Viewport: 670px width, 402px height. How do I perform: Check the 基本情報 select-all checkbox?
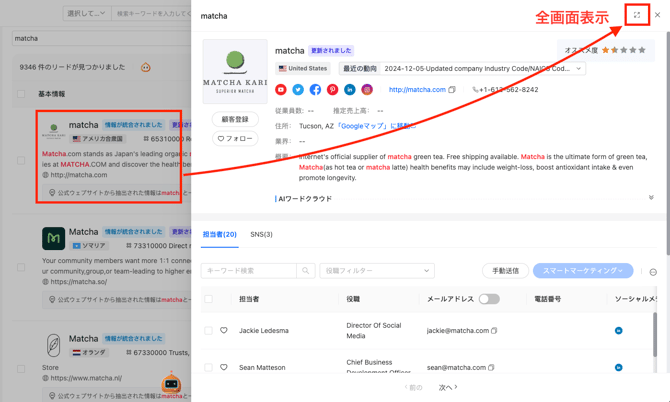tap(21, 94)
